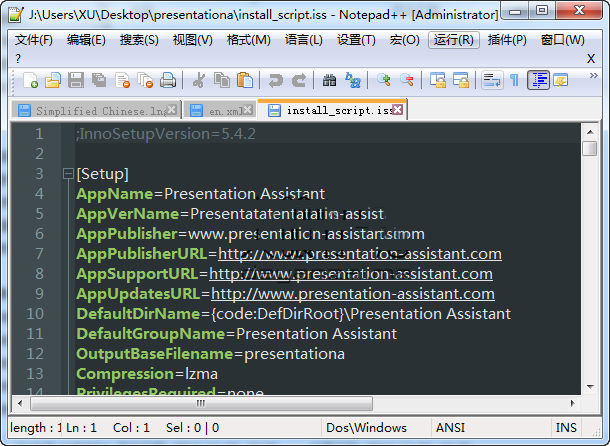This screenshot has height=446, width=610.
Task: Click the Copy toolbar icon
Action: (x=222, y=80)
